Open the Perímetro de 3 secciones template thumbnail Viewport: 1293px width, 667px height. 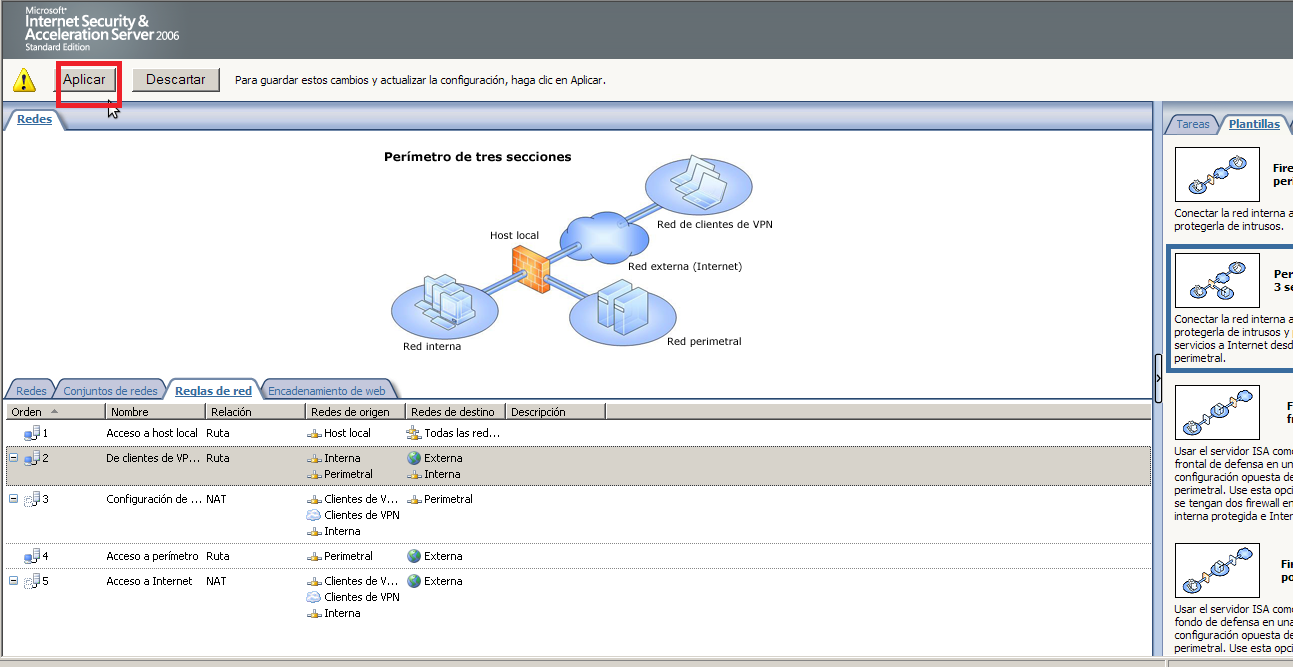click(1216, 280)
